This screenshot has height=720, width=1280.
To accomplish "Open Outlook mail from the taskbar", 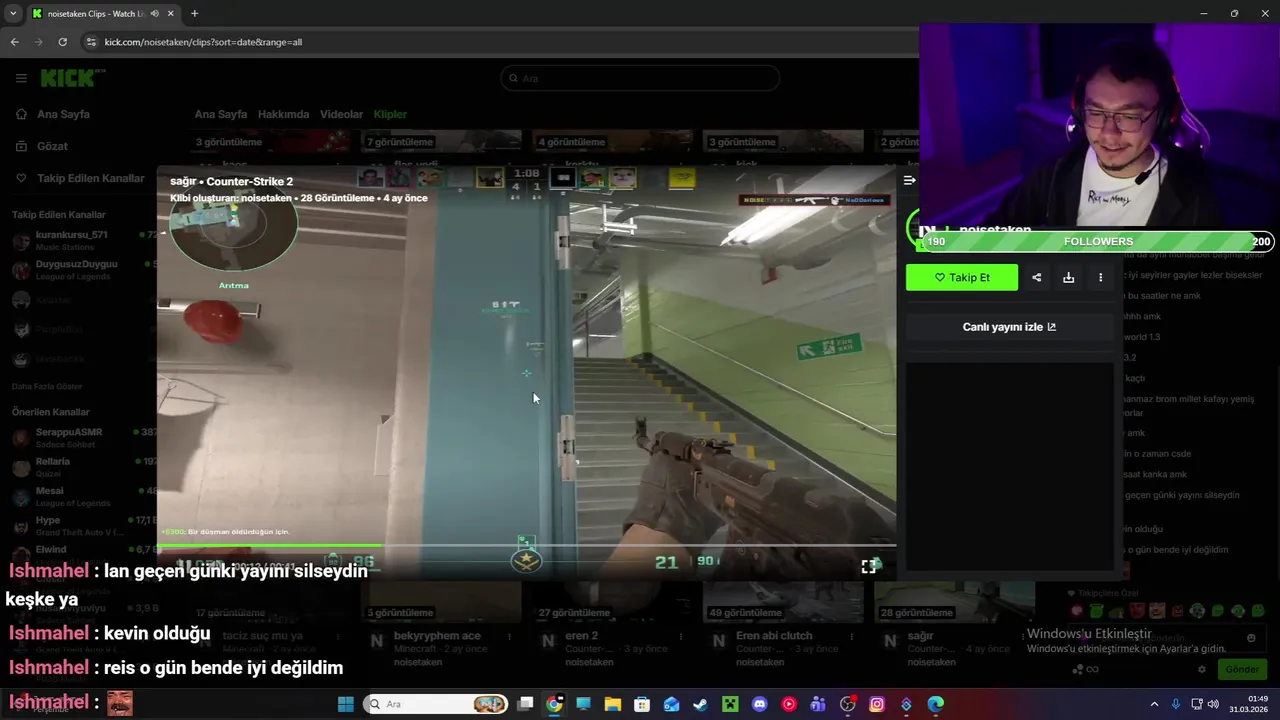I will pyautogui.click(x=671, y=704).
